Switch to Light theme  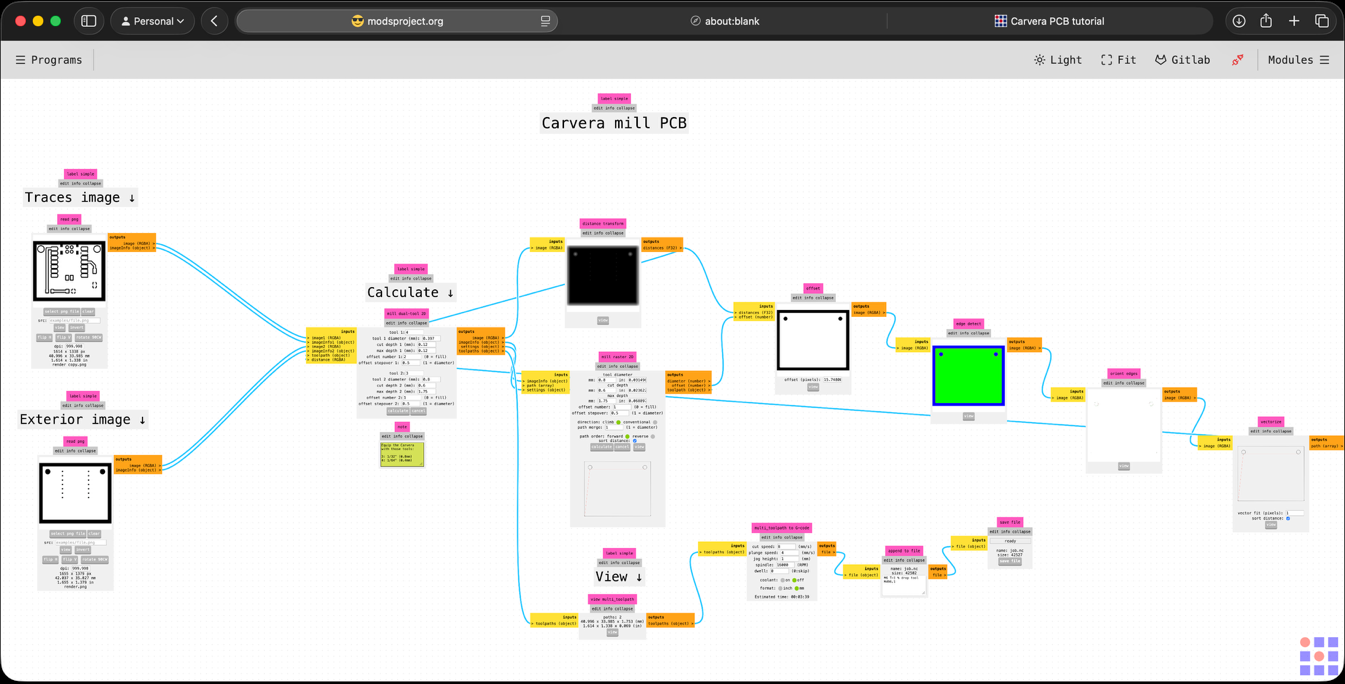click(1058, 60)
